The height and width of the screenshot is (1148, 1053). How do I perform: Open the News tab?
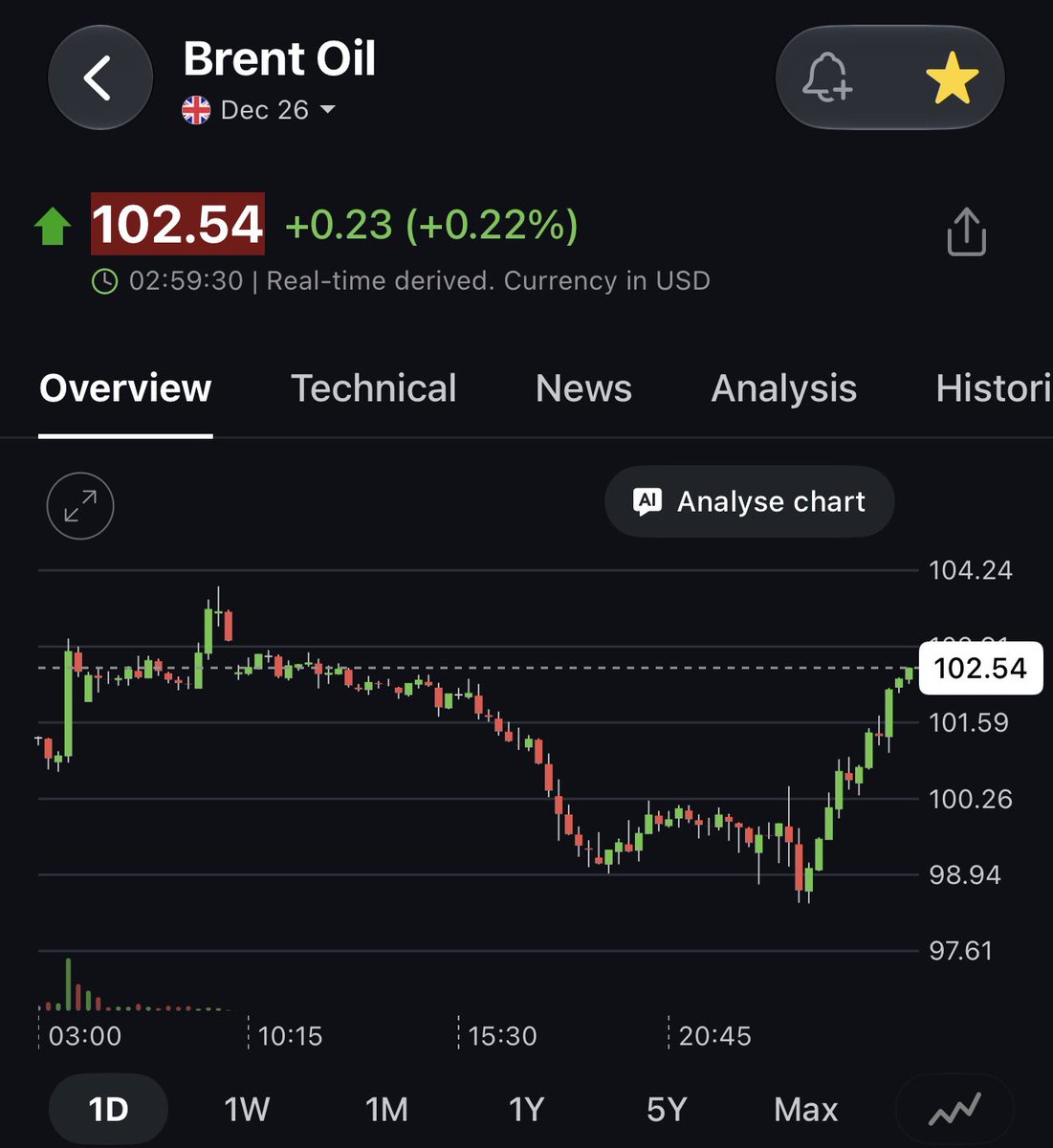[x=583, y=388]
